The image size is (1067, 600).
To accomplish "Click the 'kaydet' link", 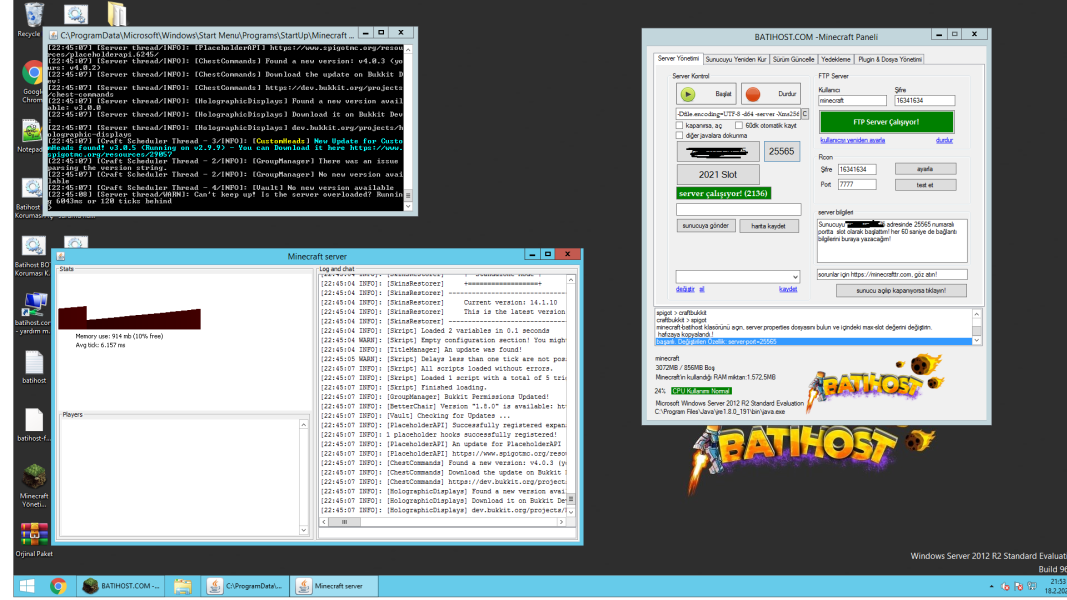I will [x=788, y=289].
